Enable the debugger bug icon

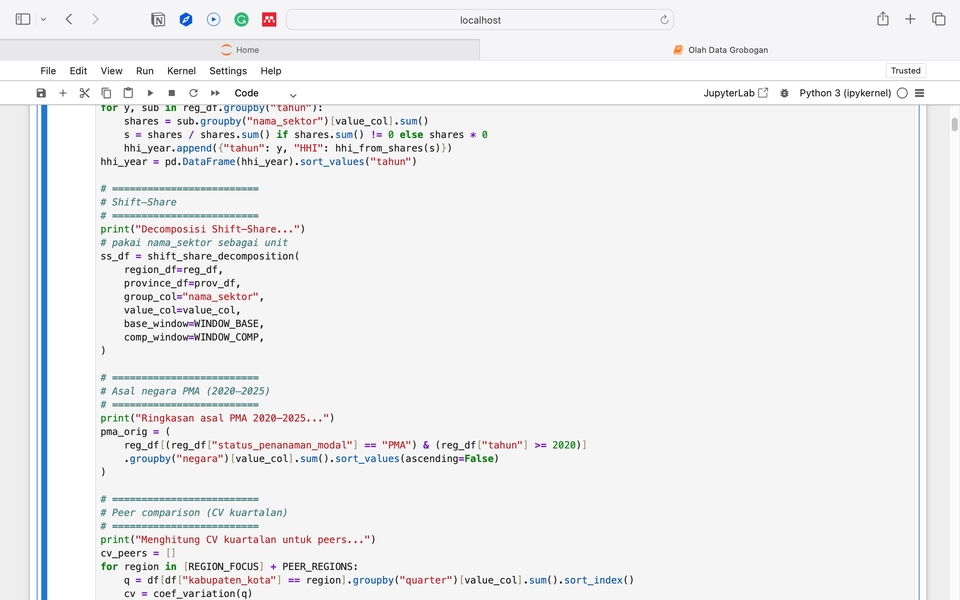coord(784,93)
